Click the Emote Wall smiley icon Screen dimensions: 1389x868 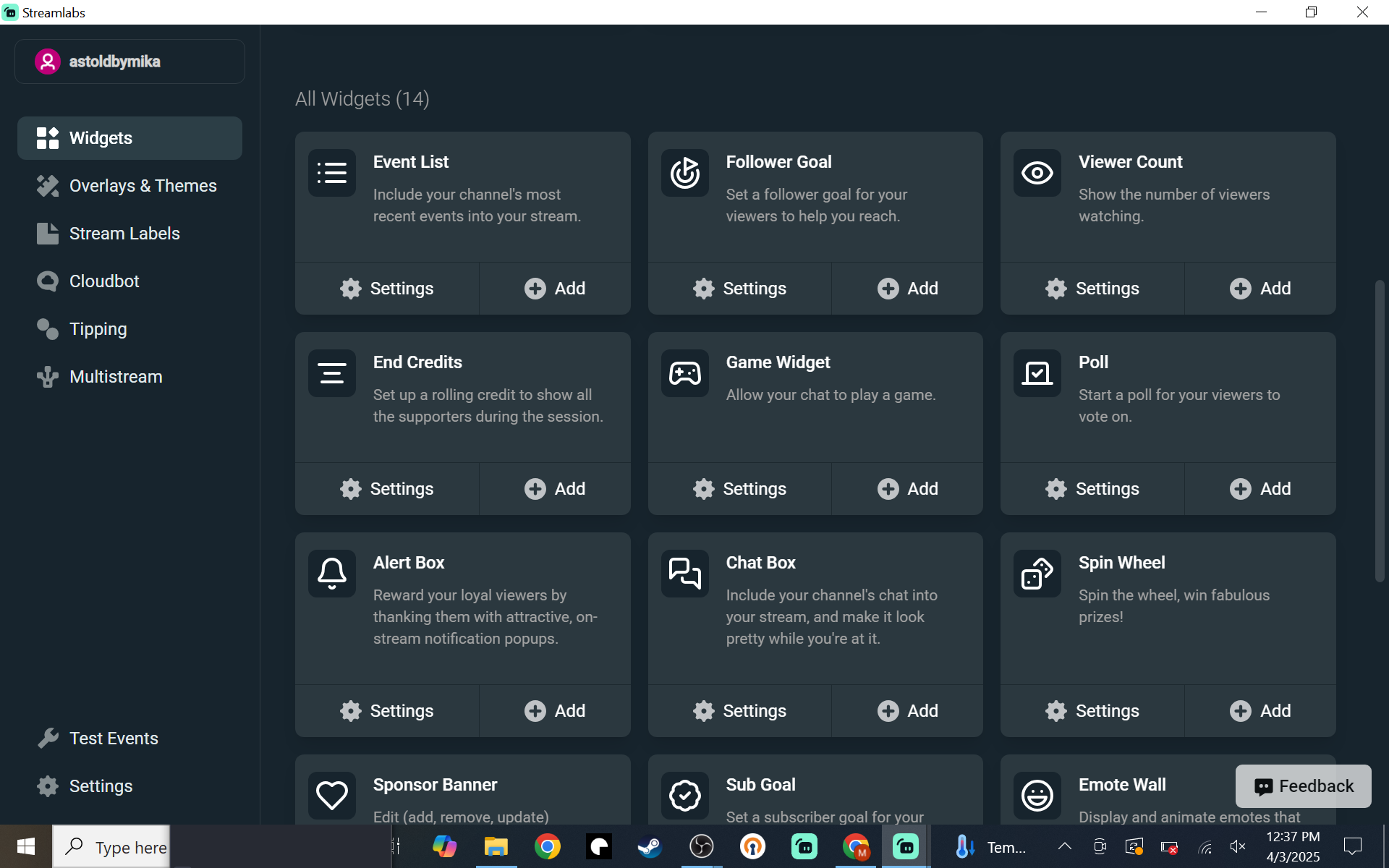point(1037,795)
